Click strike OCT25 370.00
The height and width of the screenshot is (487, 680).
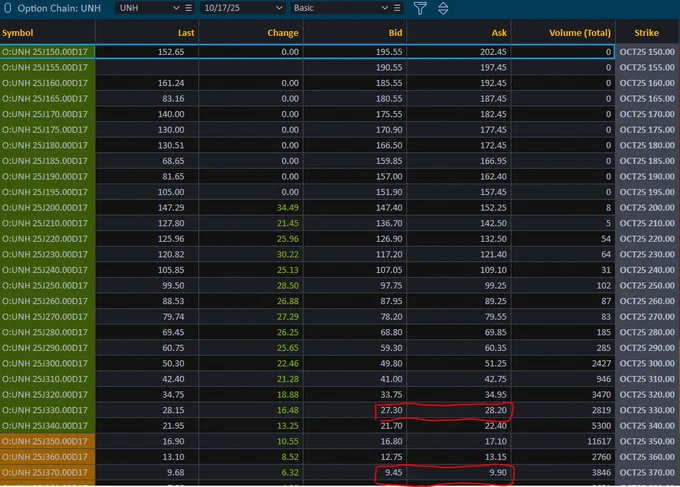coord(647,473)
